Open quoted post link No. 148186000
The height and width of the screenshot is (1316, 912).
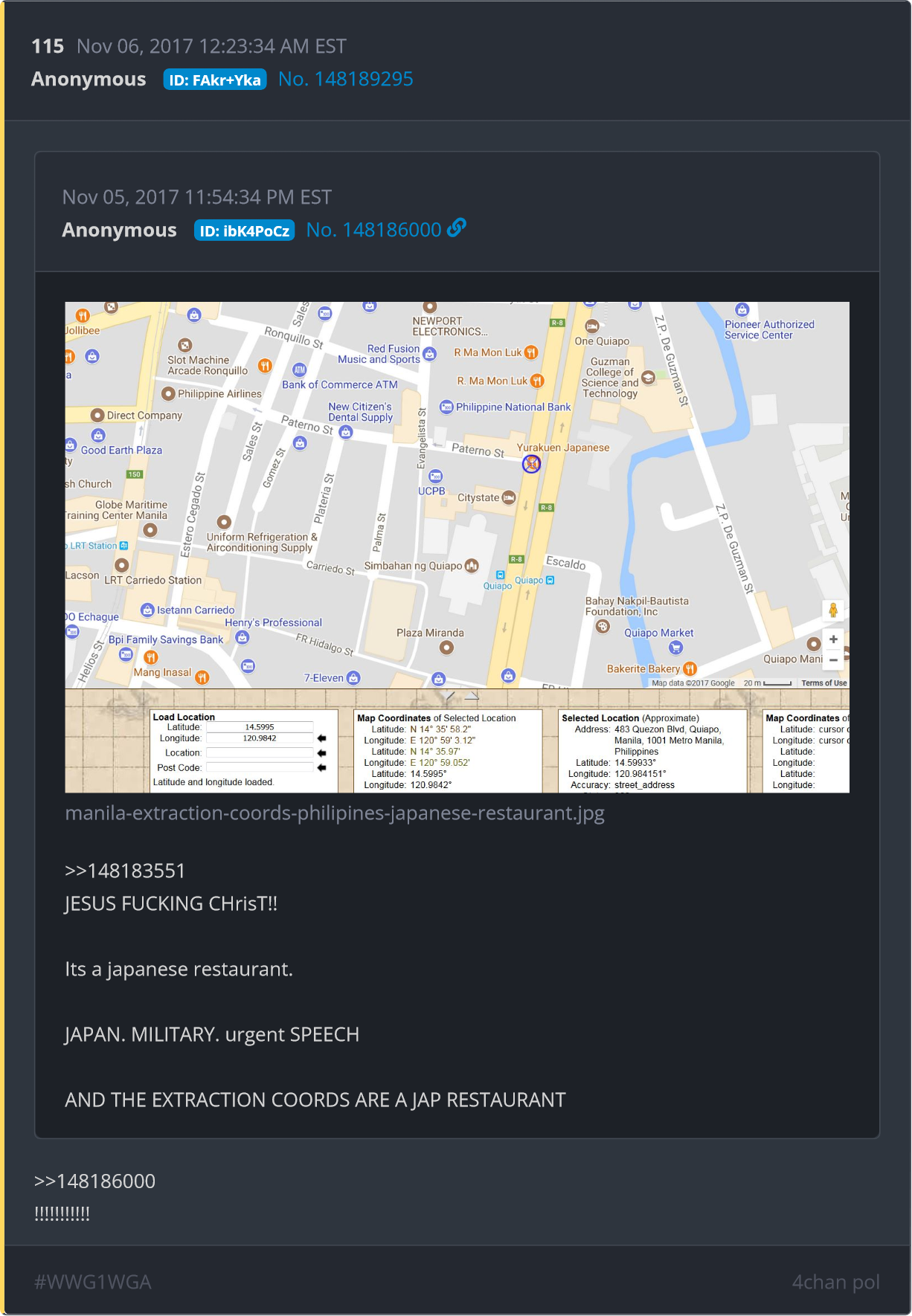coord(374,230)
